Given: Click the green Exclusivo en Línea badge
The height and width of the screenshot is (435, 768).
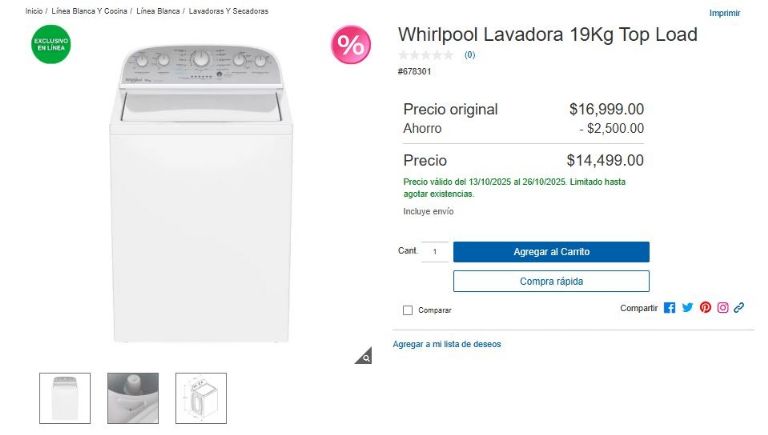Looking at the screenshot, I should [x=51, y=45].
